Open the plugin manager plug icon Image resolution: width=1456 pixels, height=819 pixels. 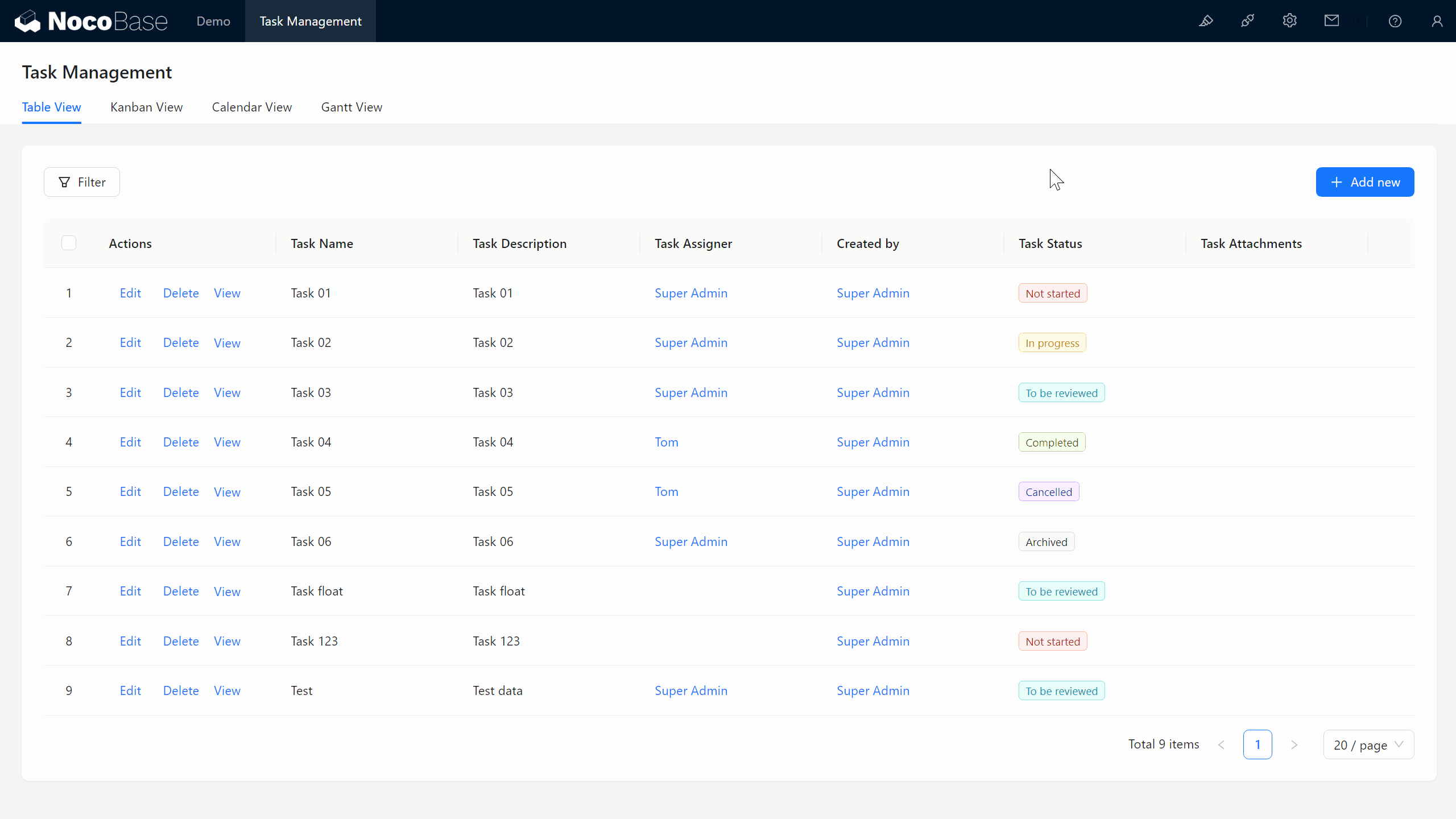(x=1247, y=21)
